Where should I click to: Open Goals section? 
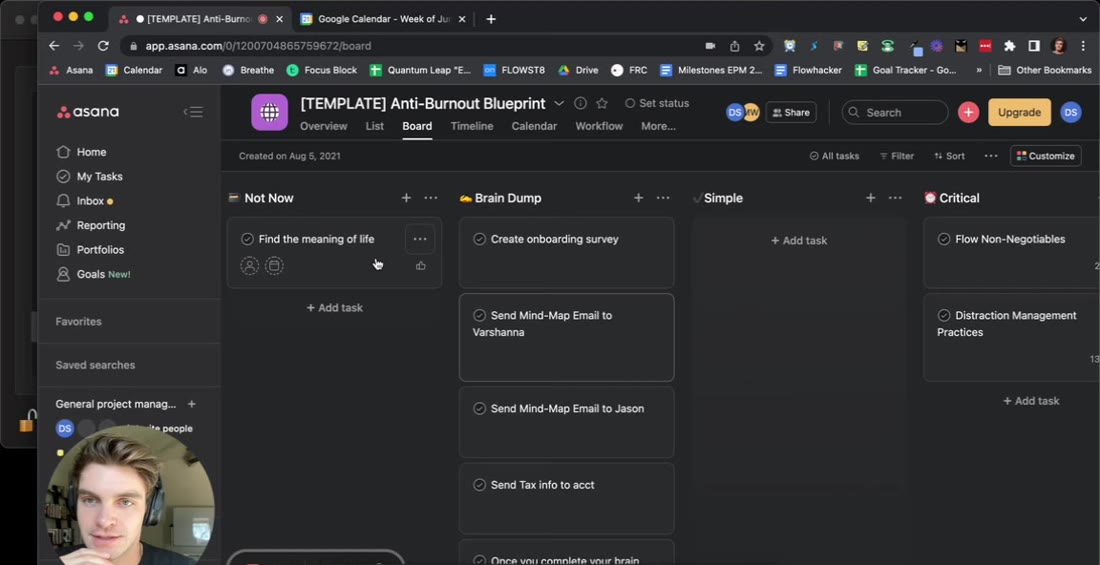pyautogui.click(x=93, y=274)
